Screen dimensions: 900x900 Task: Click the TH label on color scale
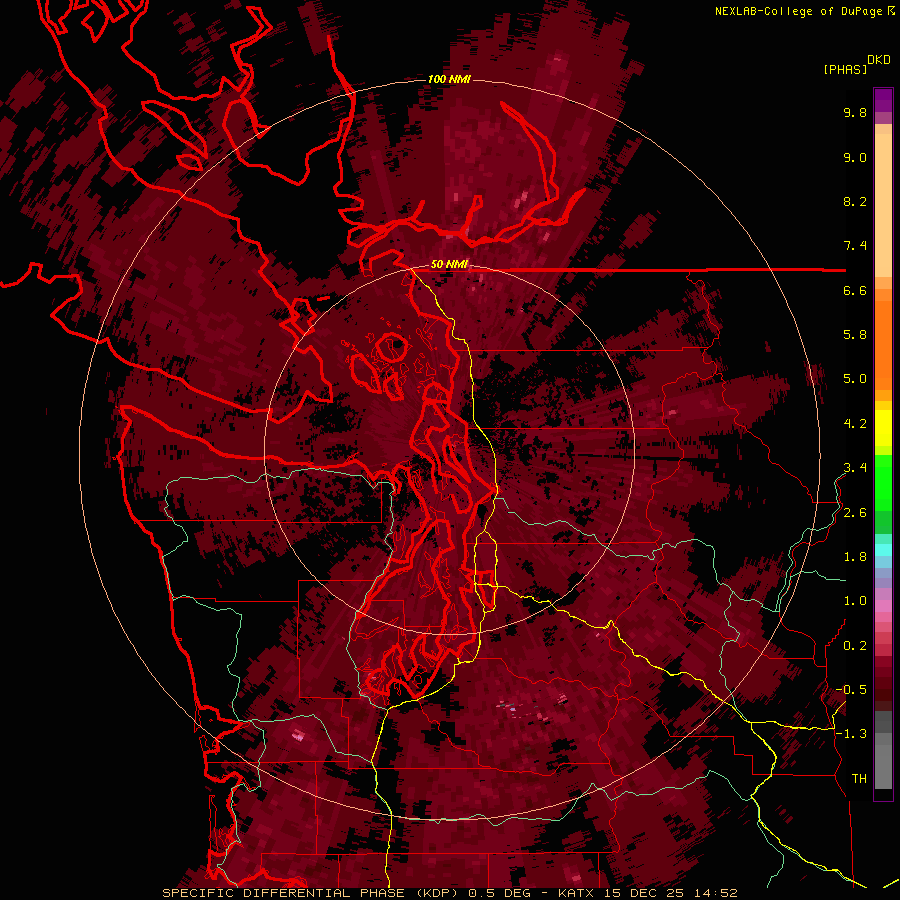(x=859, y=779)
